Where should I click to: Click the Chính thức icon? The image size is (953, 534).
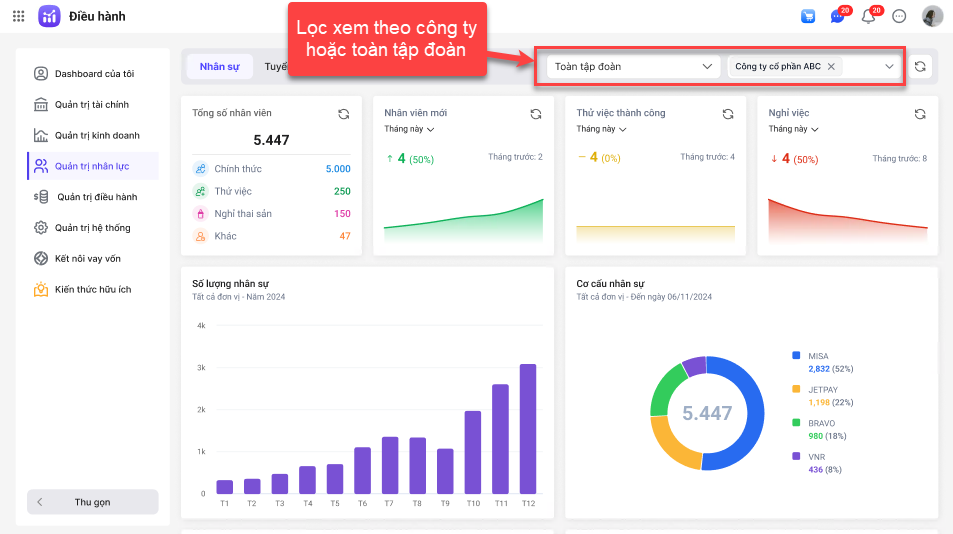(200, 169)
